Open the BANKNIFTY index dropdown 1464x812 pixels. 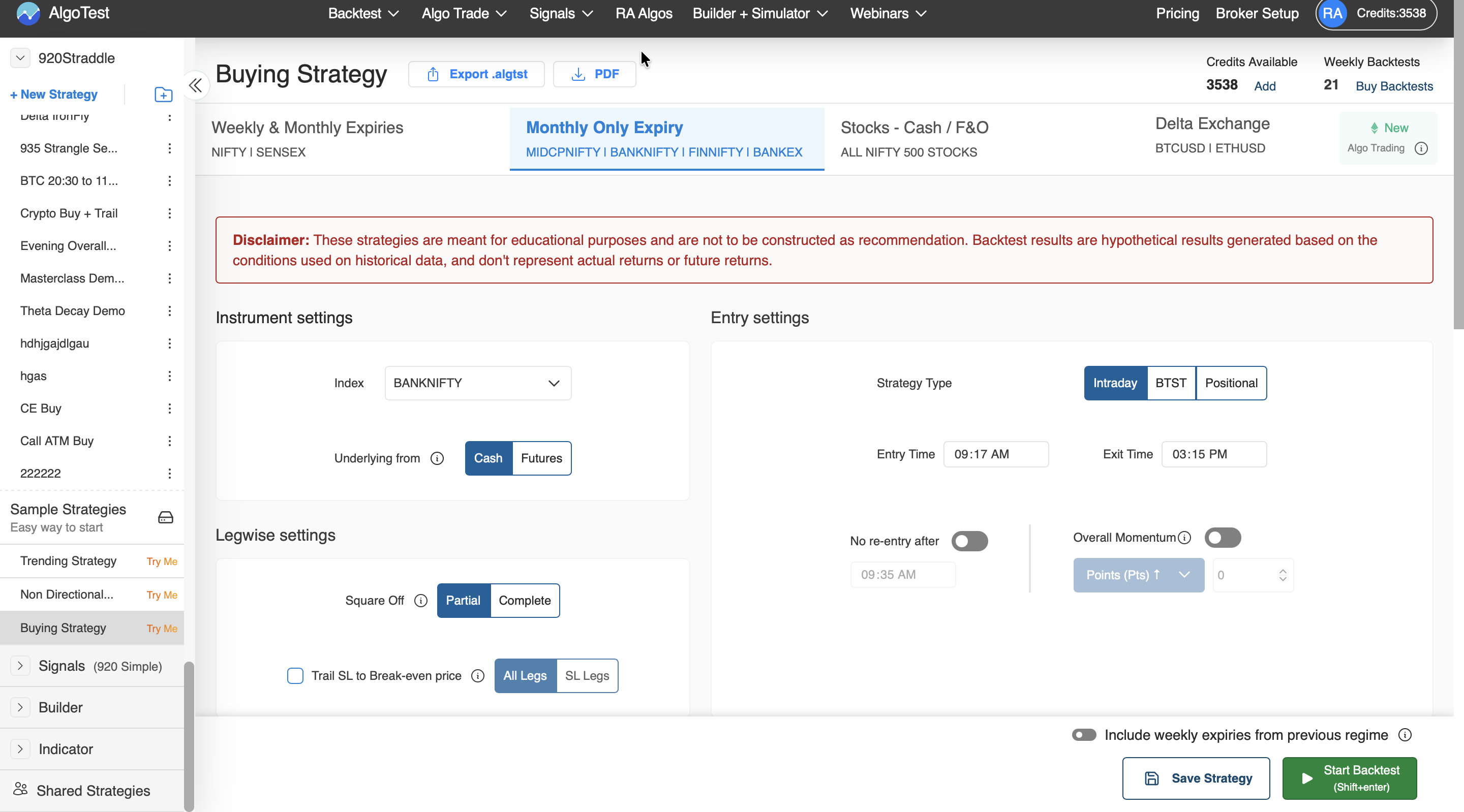click(477, 383)
